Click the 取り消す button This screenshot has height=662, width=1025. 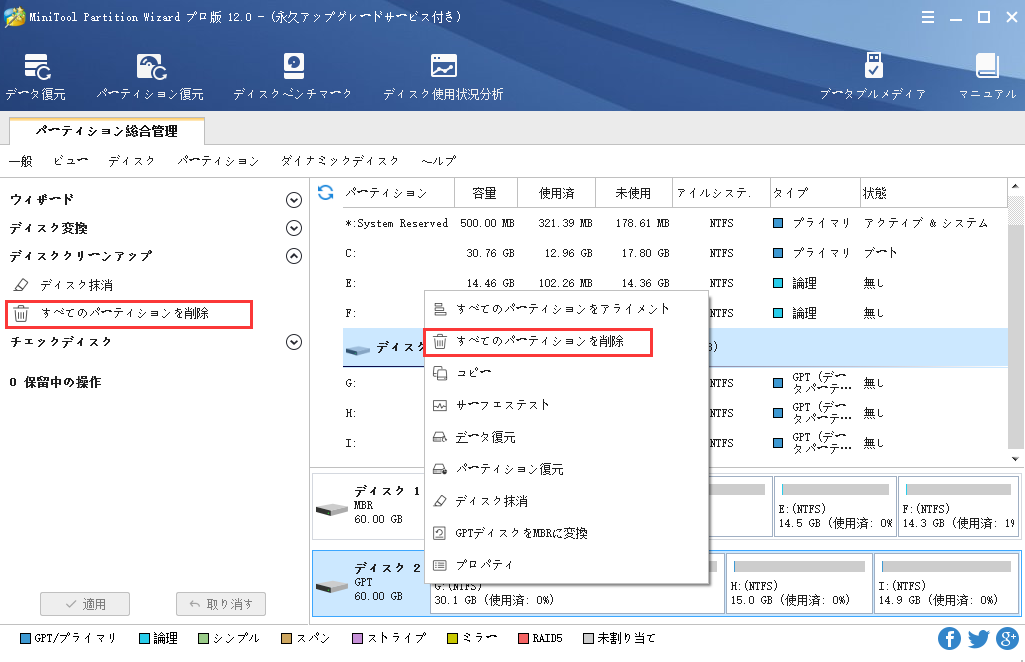point(221,604)
